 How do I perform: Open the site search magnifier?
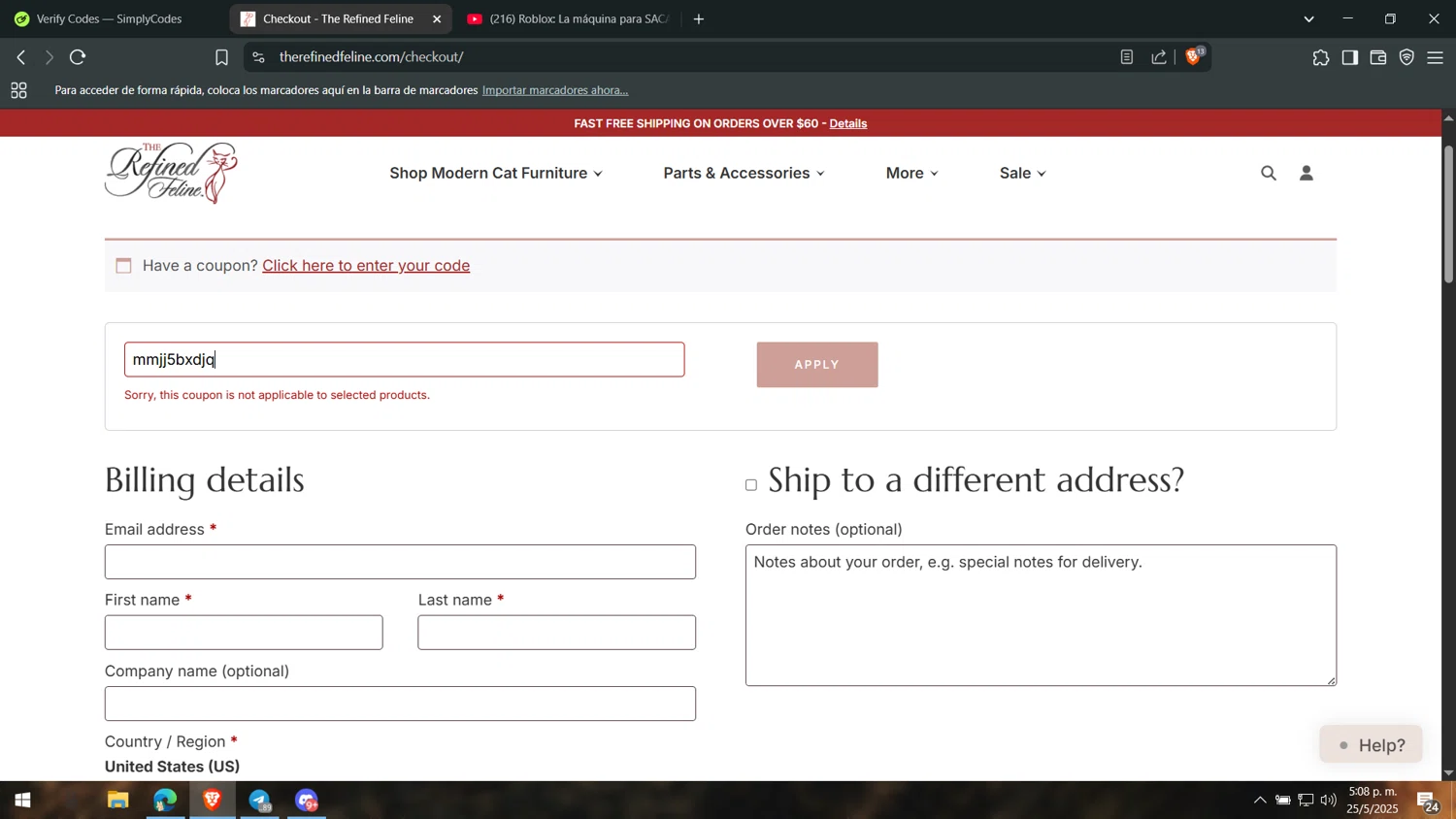pyautogui.click(x=1268, y=173)
